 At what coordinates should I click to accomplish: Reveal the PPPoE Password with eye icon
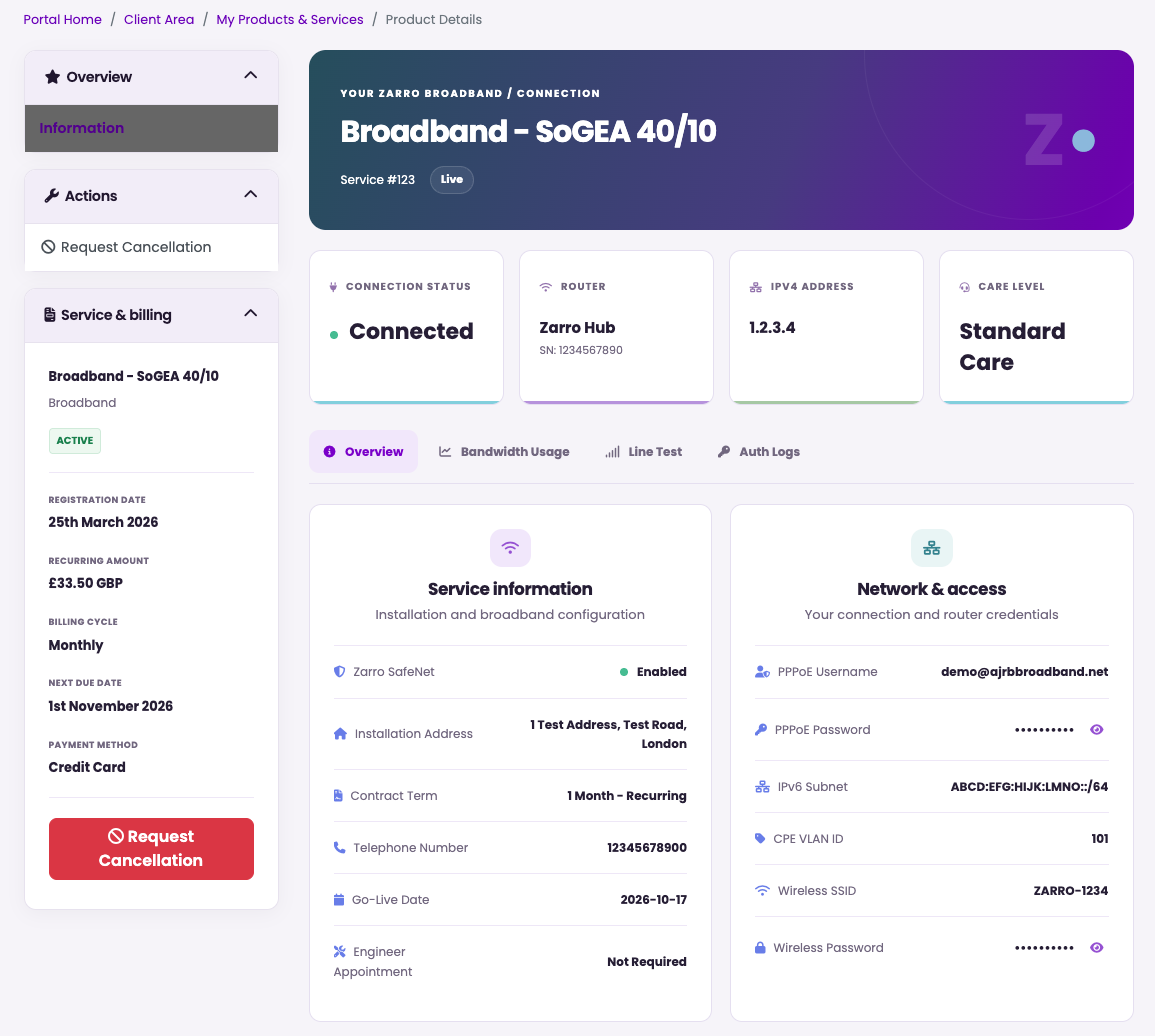(x=1097, y=729)
